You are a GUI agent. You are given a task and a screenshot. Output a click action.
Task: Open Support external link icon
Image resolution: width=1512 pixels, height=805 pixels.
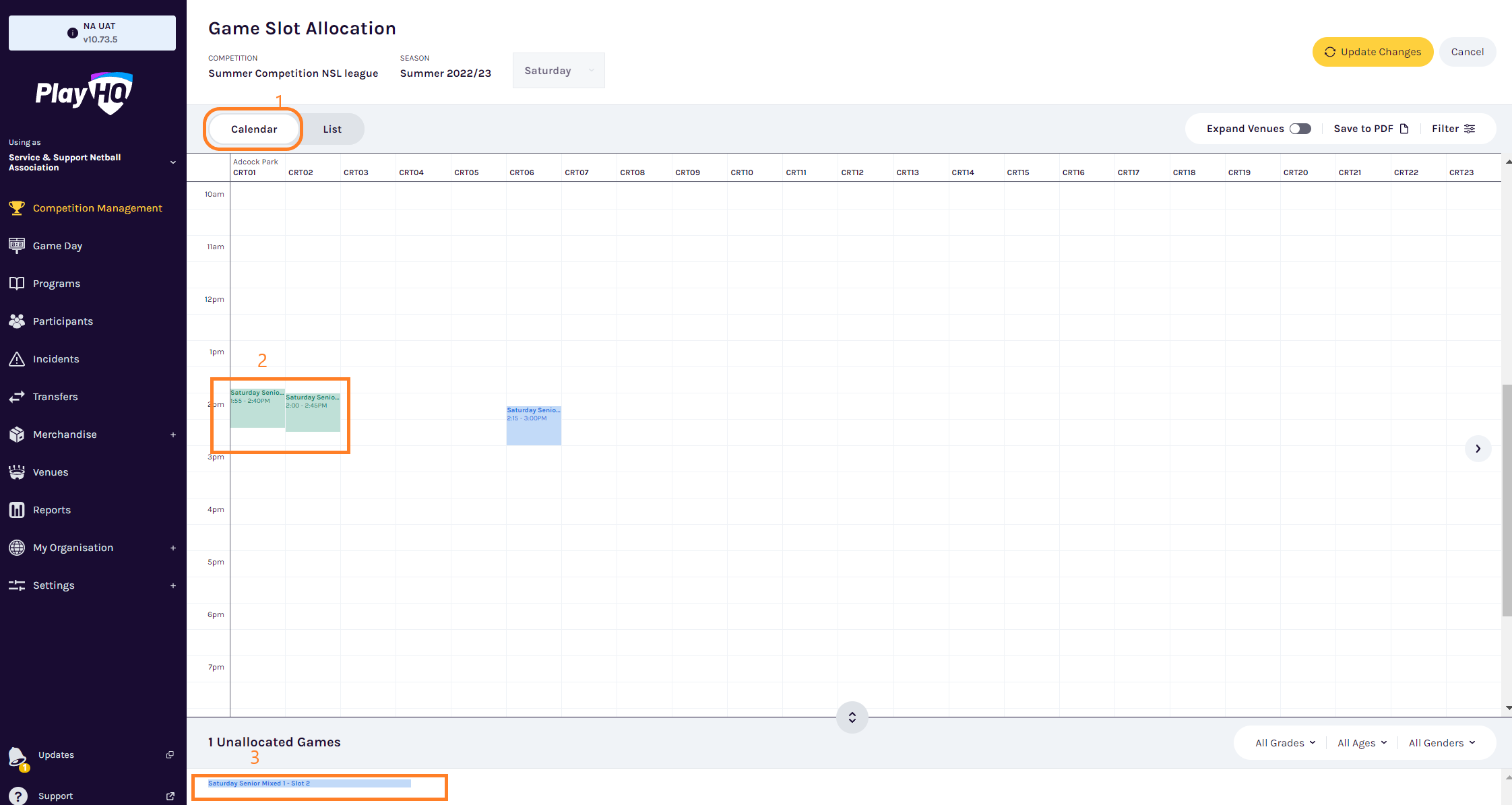(170, 796)
